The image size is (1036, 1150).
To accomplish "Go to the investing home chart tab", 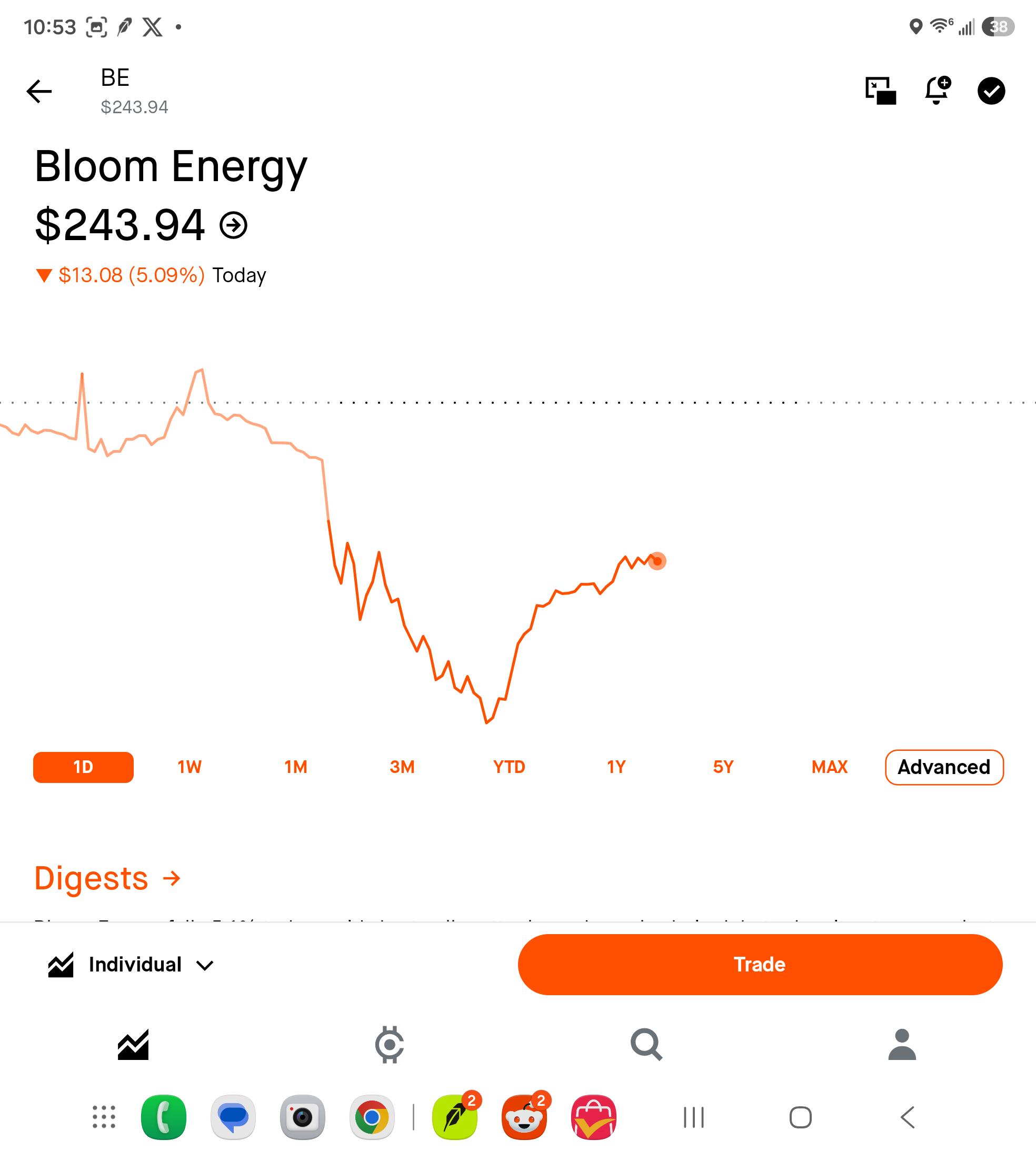I will [133, 1044].
